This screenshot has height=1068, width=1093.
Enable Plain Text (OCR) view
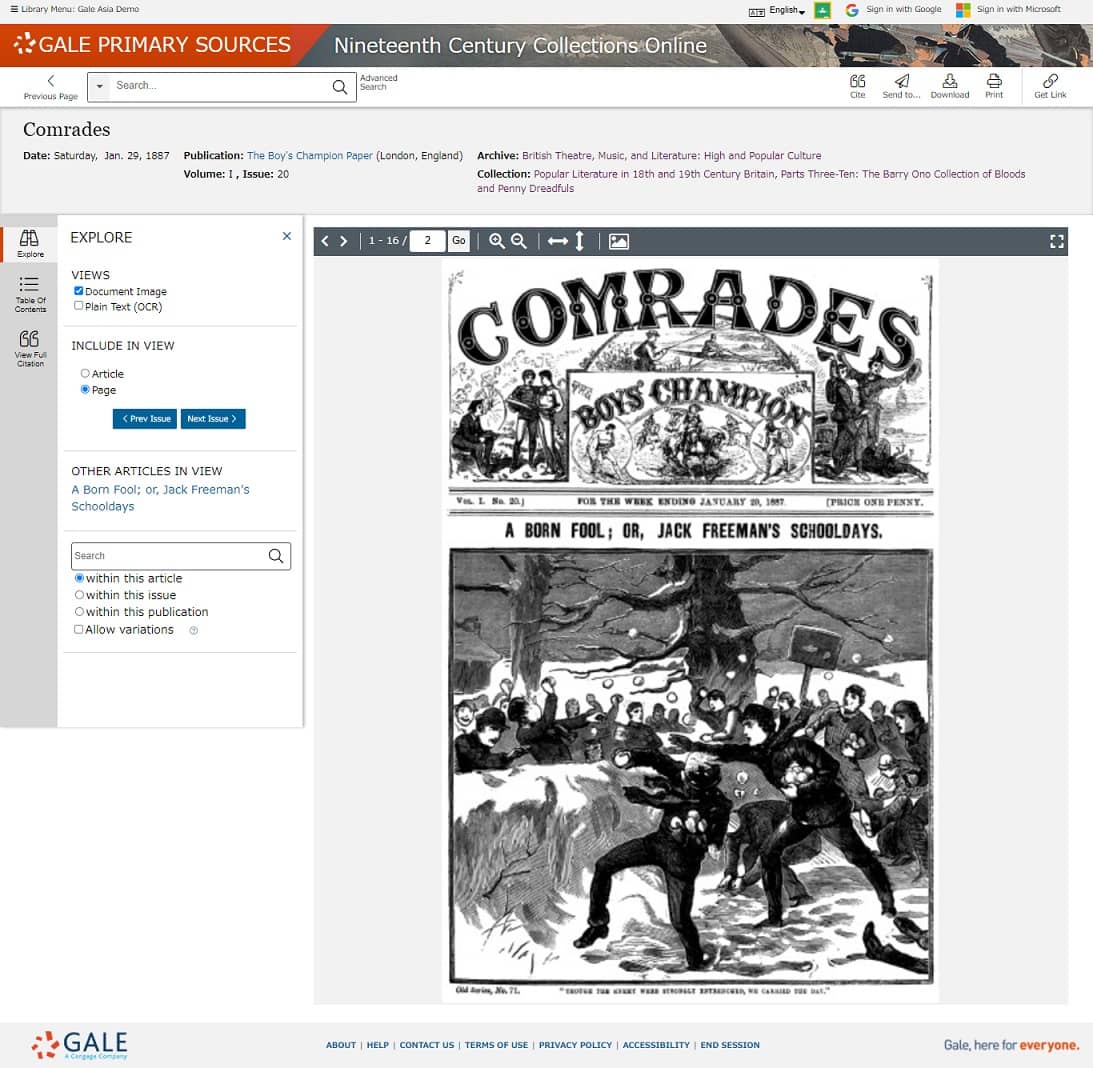click(79, 306)
